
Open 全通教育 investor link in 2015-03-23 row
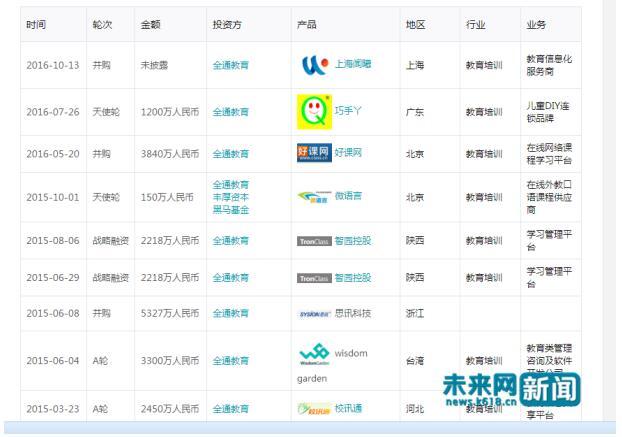230,409
